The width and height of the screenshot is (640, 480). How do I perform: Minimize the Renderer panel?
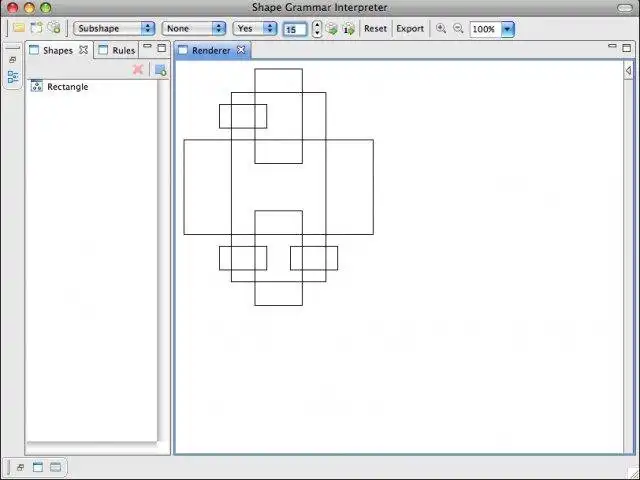coord(613,47)
